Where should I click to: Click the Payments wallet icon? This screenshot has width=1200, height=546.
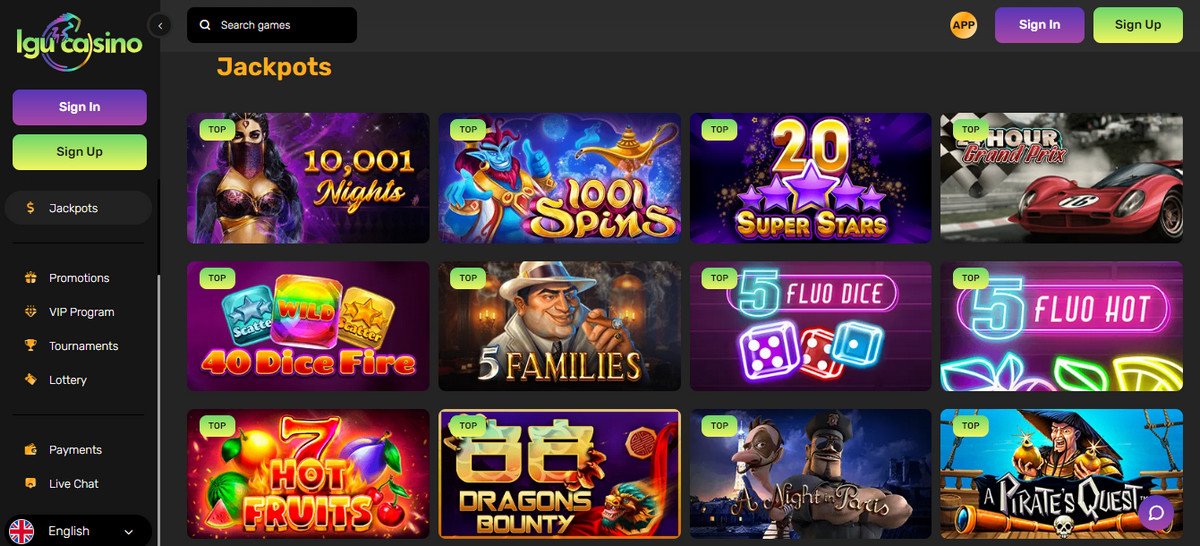point(30,450)
